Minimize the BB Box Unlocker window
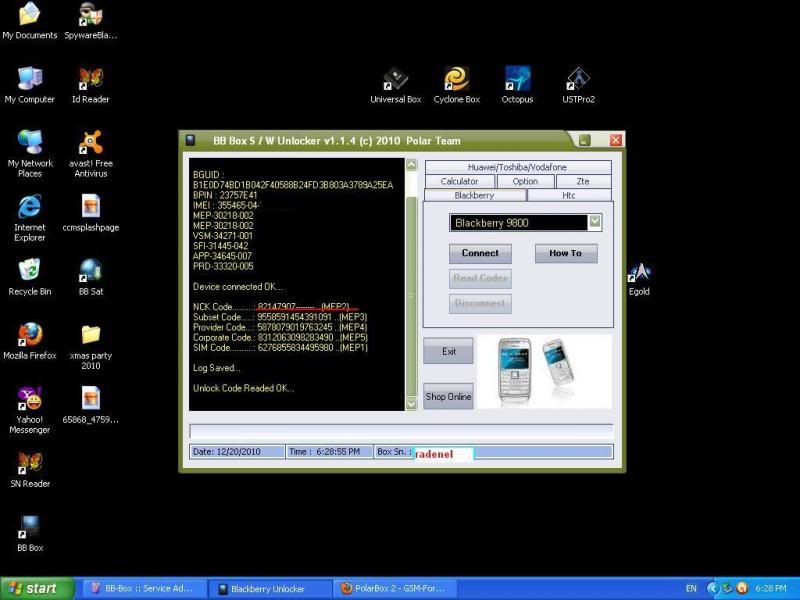 pyautogui.click(x=585, y=140)
